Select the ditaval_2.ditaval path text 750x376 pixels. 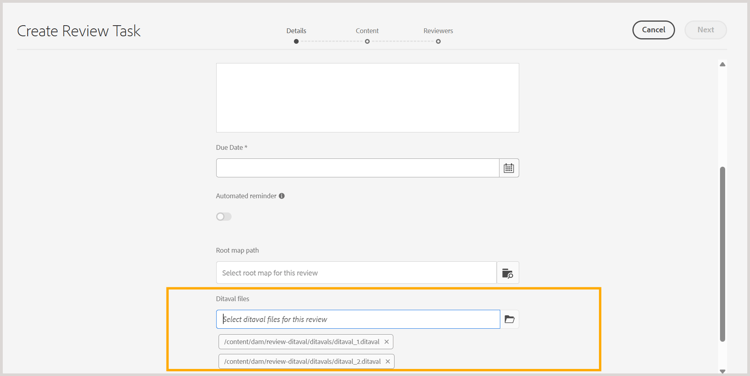pos(302,362)
